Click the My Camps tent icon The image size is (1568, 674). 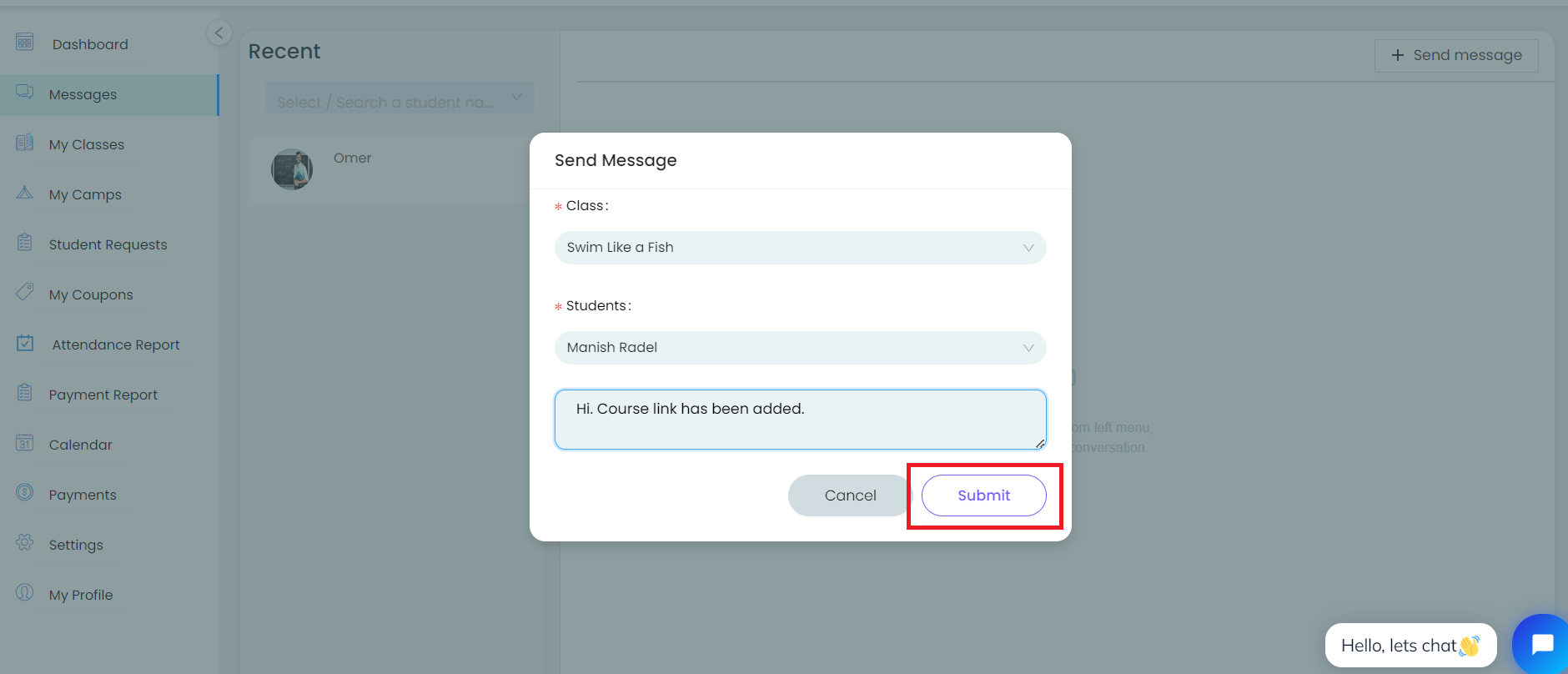[x=25, y=193]
